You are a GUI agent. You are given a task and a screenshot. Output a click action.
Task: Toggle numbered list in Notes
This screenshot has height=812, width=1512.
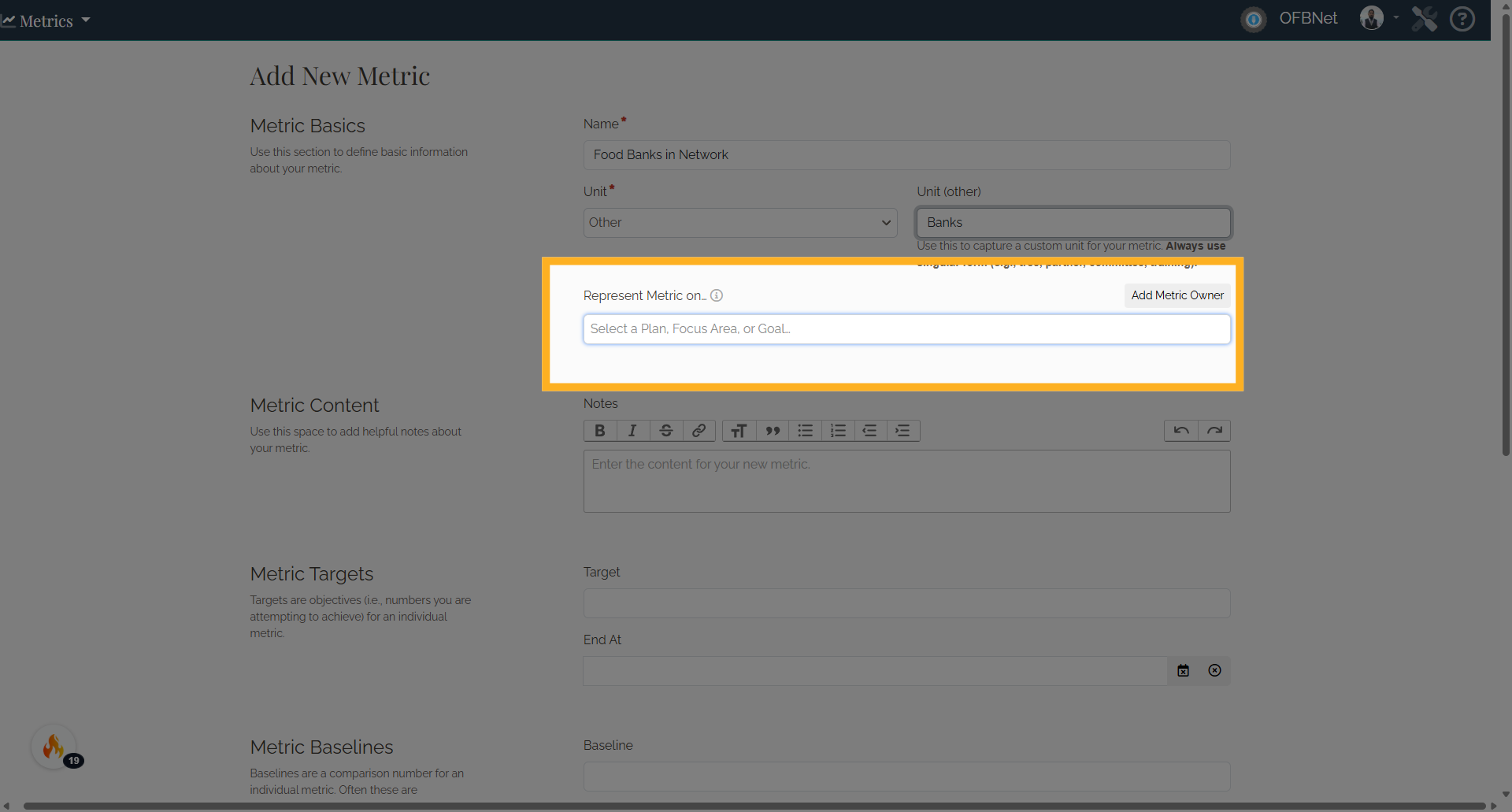tap(838, 431)
